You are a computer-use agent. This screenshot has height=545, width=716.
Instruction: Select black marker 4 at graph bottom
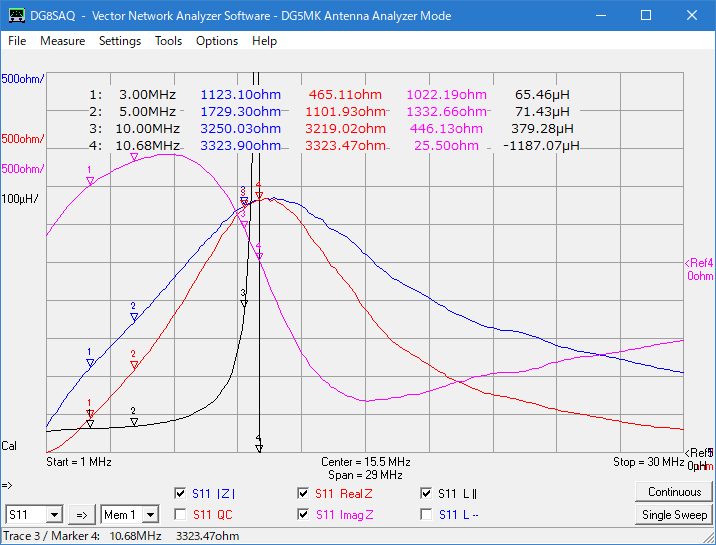[x=259, y=448]
